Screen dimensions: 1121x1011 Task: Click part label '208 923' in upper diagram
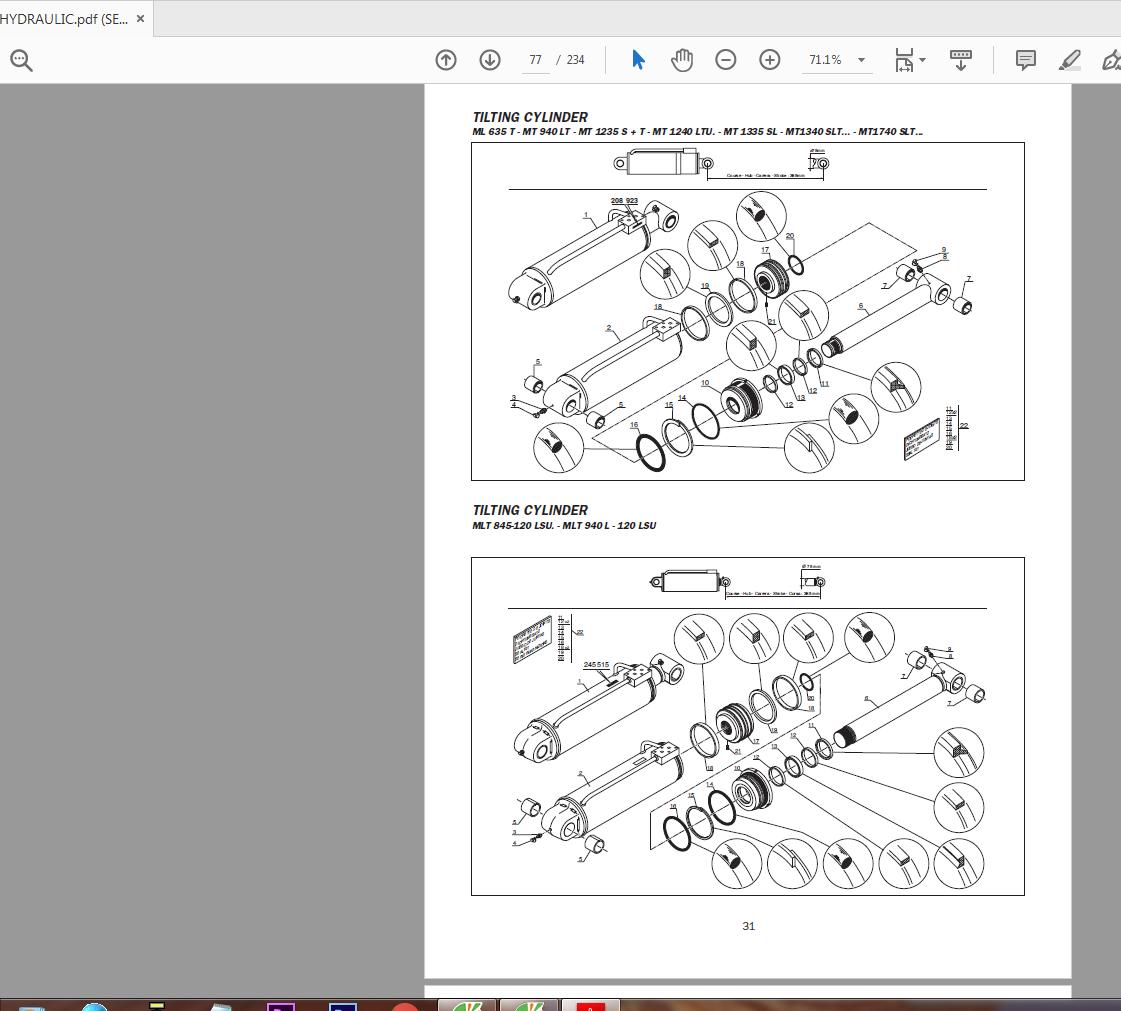[x=624, y=201]
